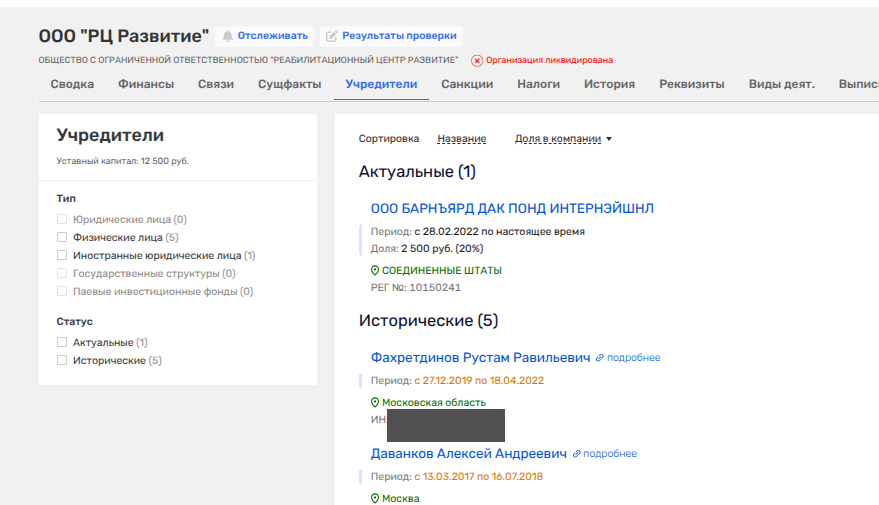Sort founders by Название
The width and height of the screenshot is (879, 505).
[462, 138]
